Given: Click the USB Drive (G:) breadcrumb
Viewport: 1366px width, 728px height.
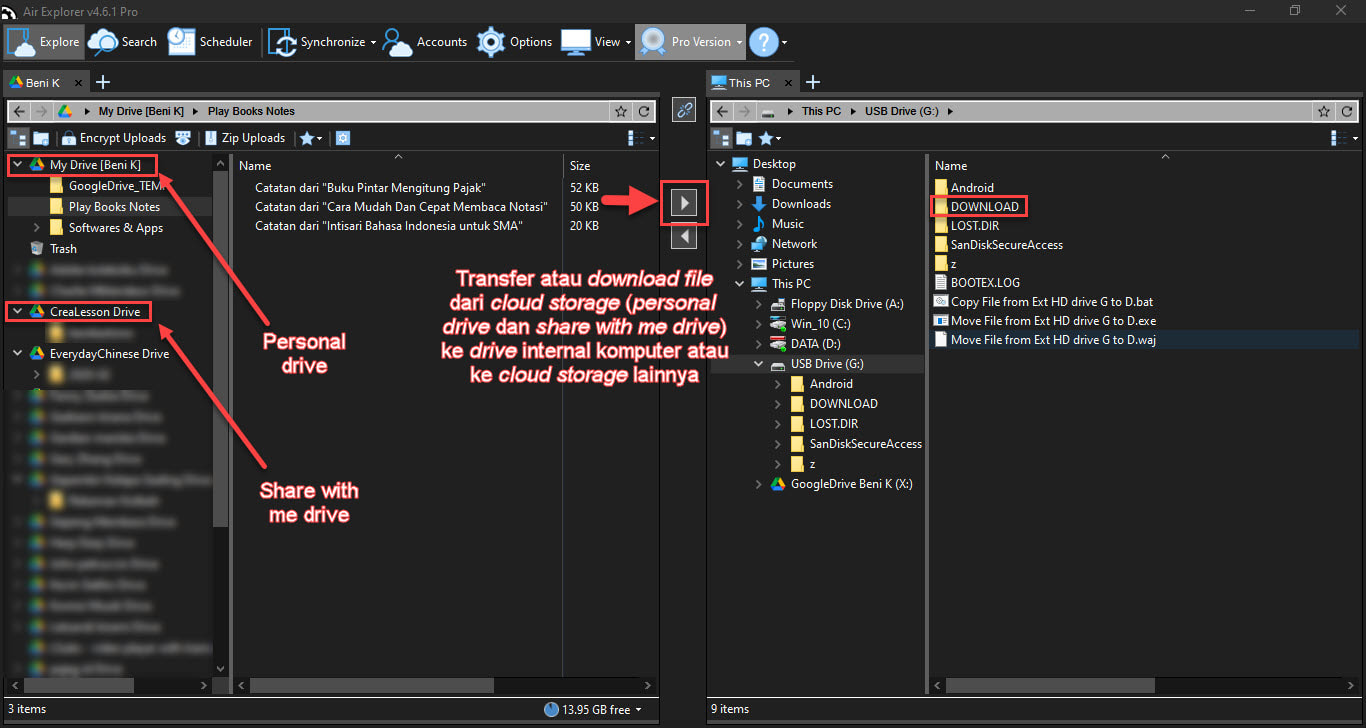Looking at the screenshot, I should 904,111.
